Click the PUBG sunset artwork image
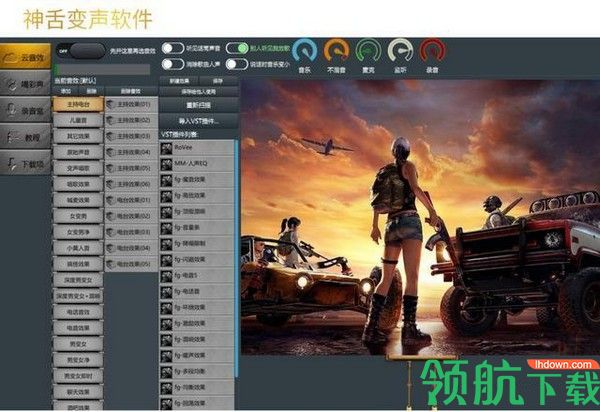The image size is (600, 412). tap(420, 217)
